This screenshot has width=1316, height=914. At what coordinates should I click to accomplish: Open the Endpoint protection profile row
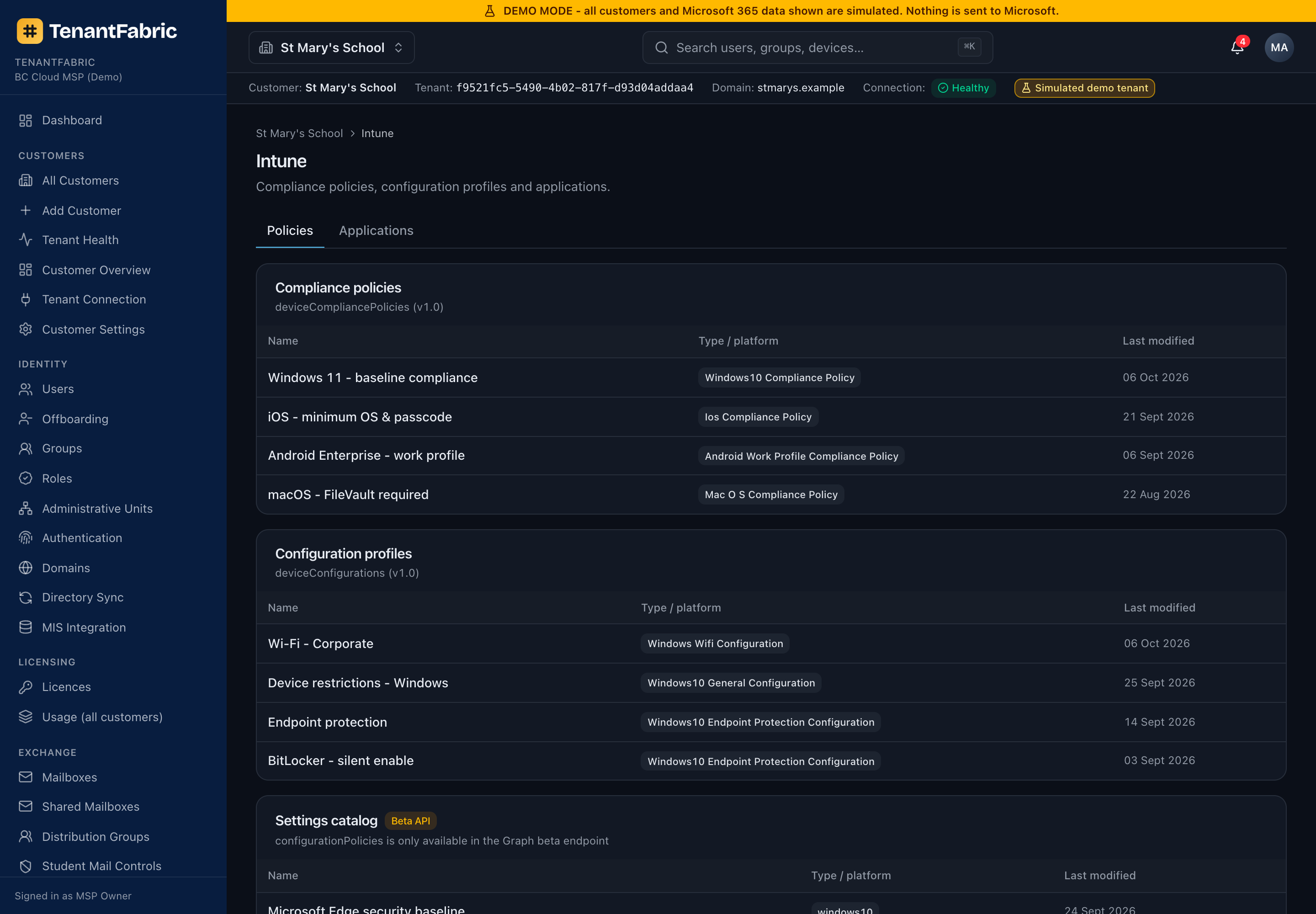pos(771,722)
